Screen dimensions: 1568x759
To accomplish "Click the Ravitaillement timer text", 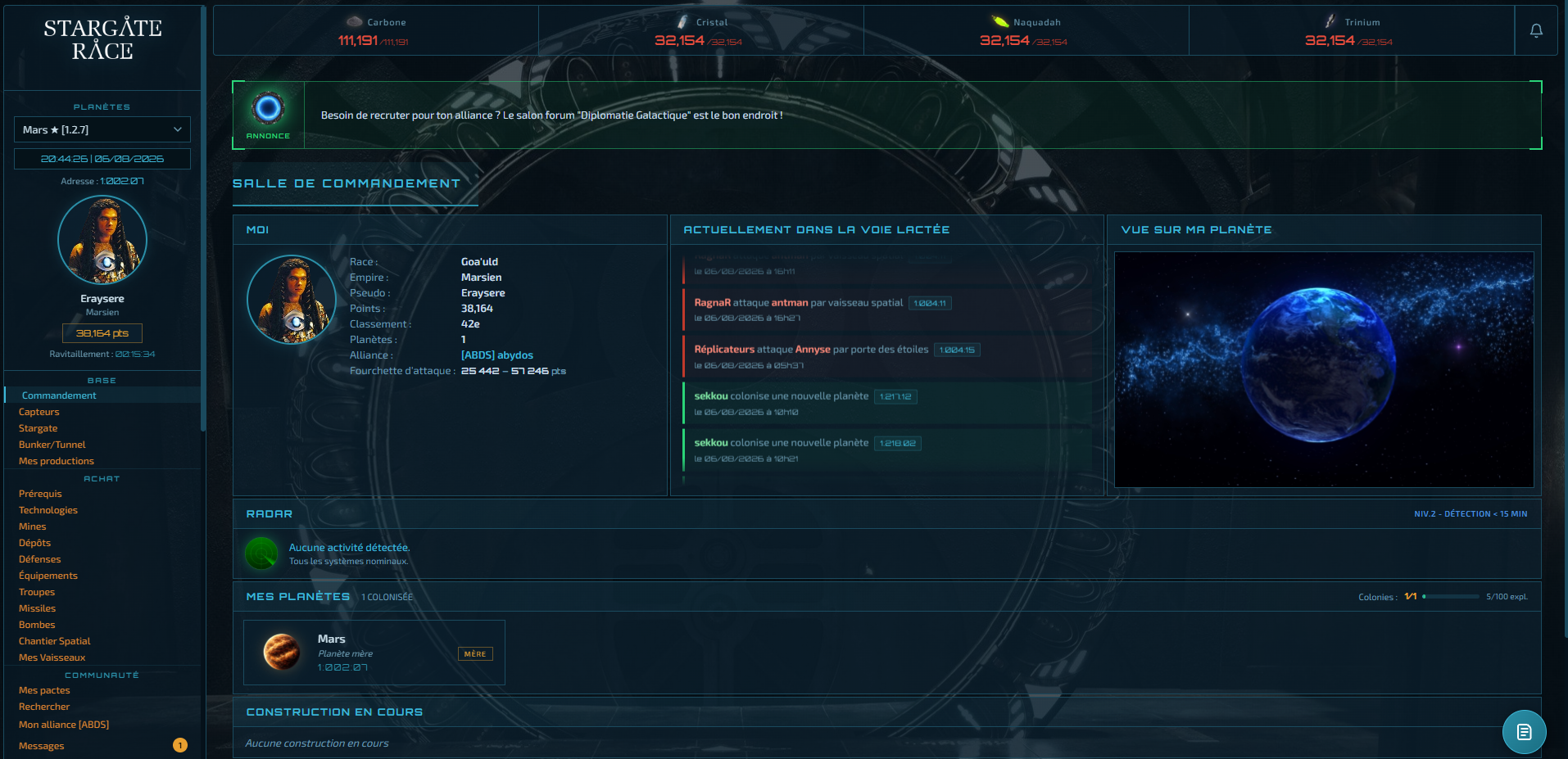I will point(102,354).
